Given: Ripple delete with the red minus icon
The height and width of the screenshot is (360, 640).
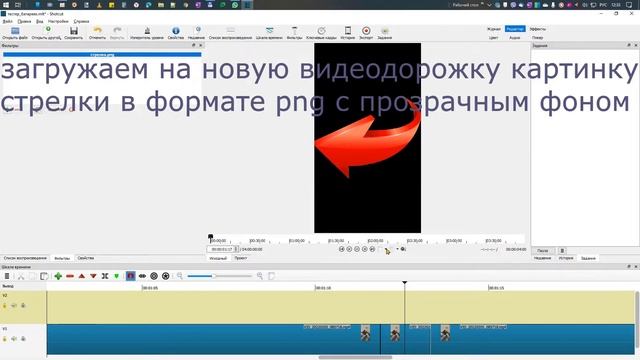Looking at the screenshot, I should point(70,276).
